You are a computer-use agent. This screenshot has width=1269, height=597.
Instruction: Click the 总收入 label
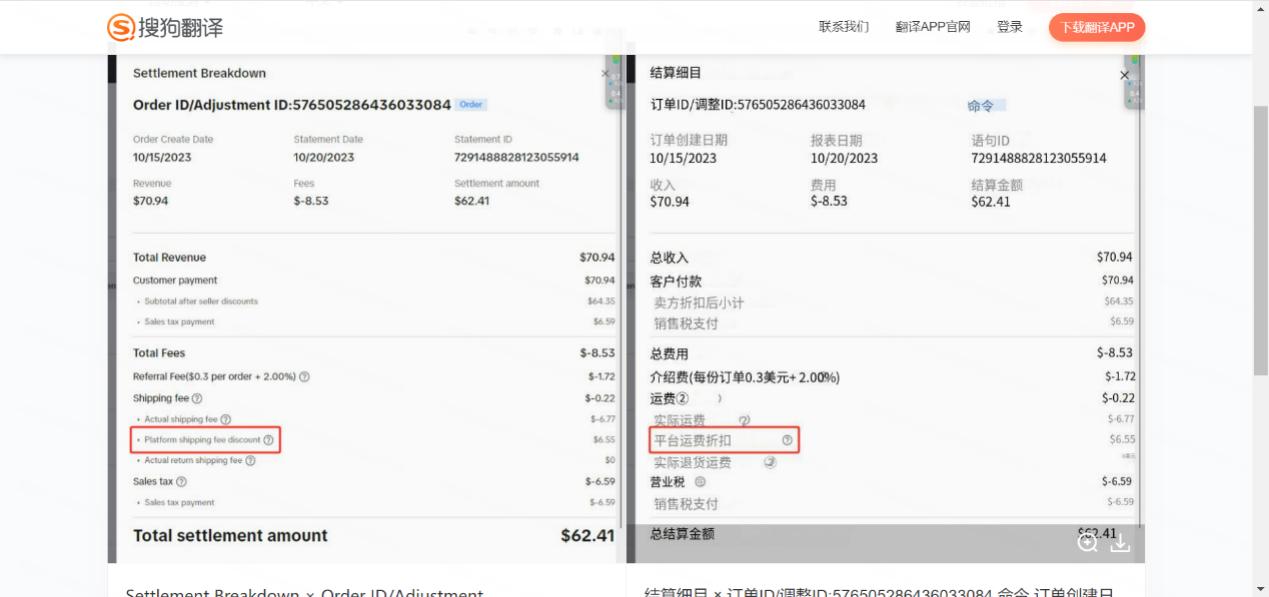point(669,258)
